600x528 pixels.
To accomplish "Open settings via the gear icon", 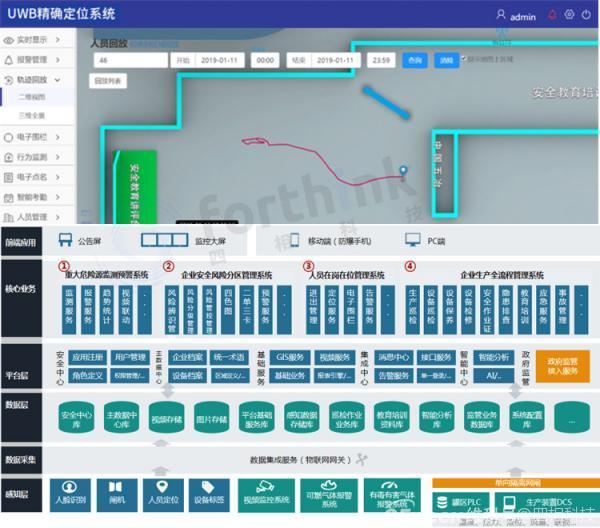I will [x=569, y=15].
